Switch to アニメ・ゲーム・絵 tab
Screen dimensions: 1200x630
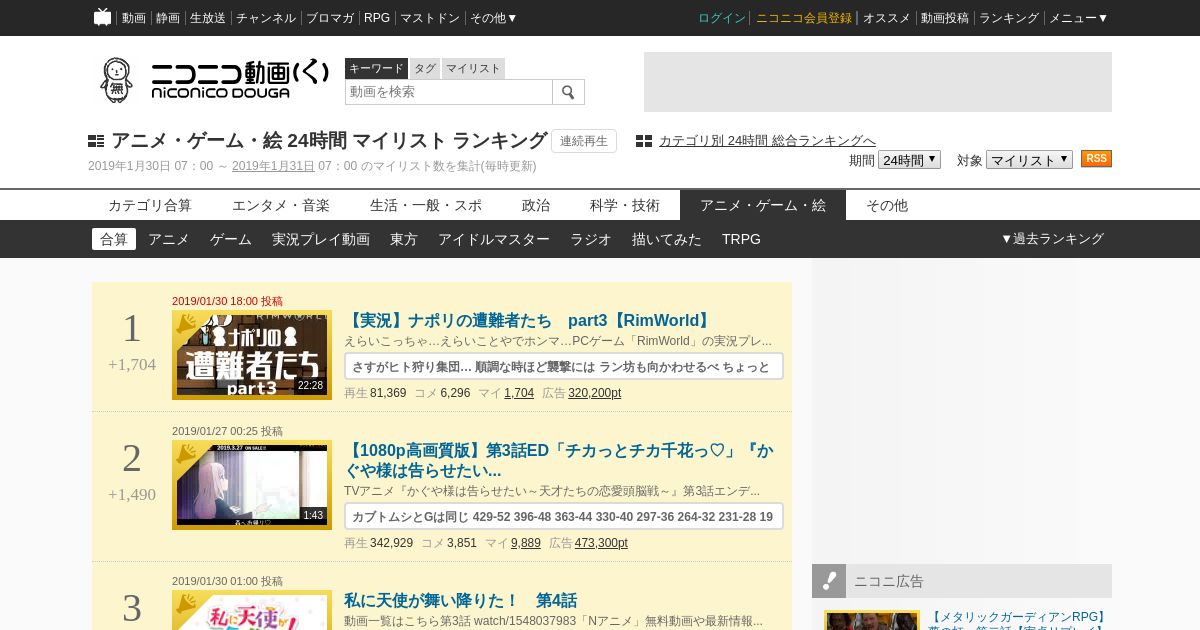(x=763, y=205)
